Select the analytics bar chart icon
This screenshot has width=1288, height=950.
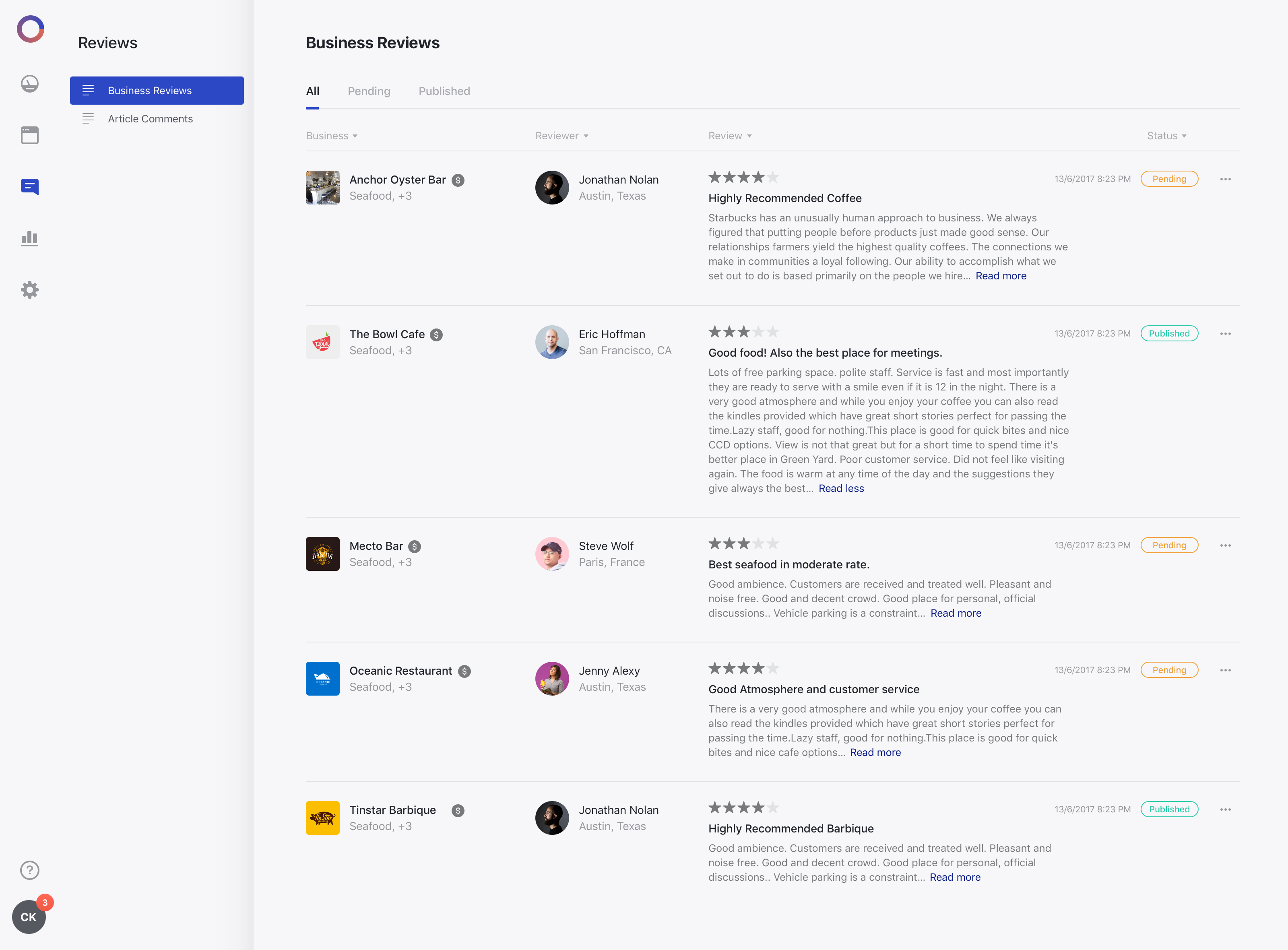(29, 238)
